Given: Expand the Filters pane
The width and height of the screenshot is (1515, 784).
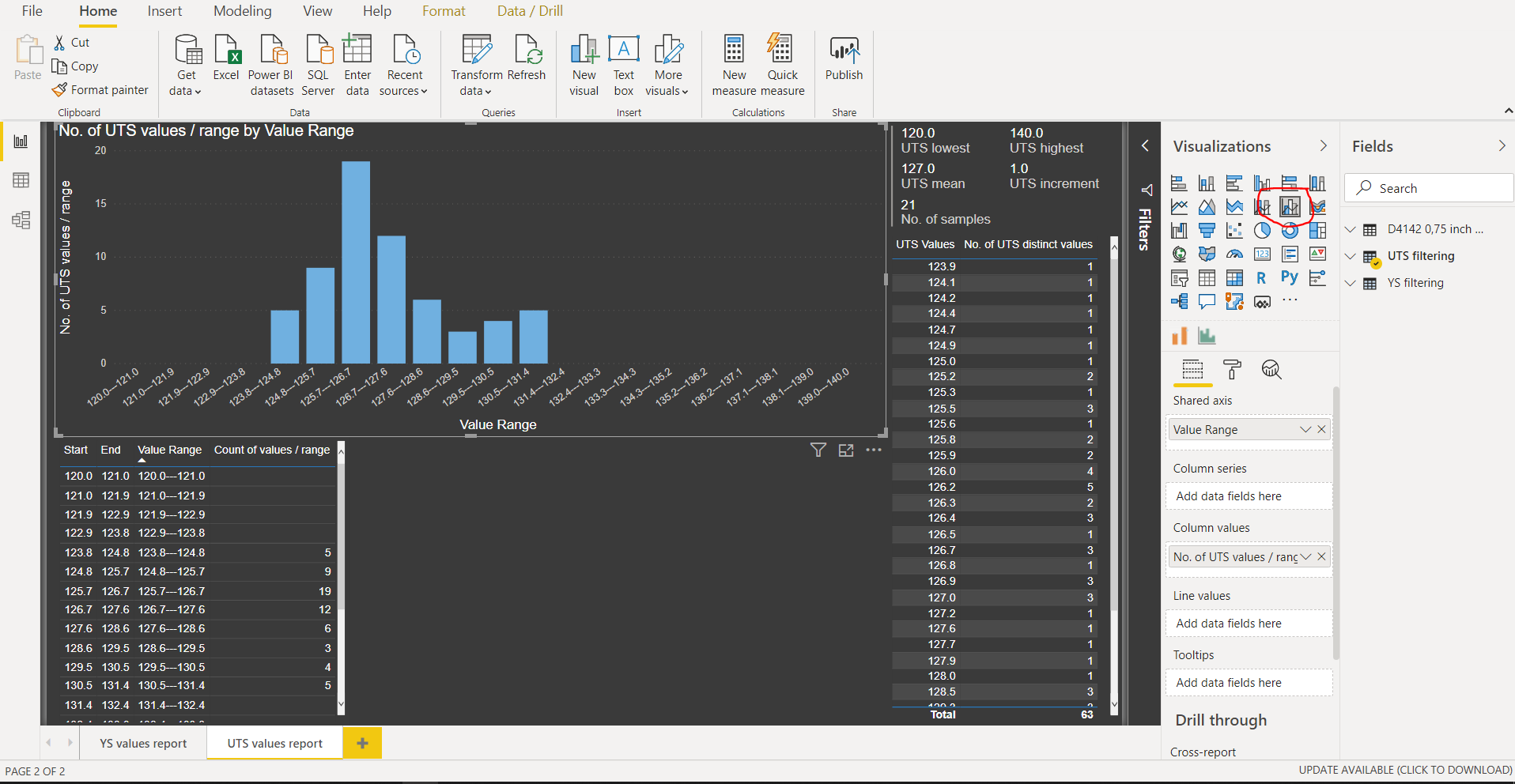Looking at the screenshot, I should coord(1145,146).
